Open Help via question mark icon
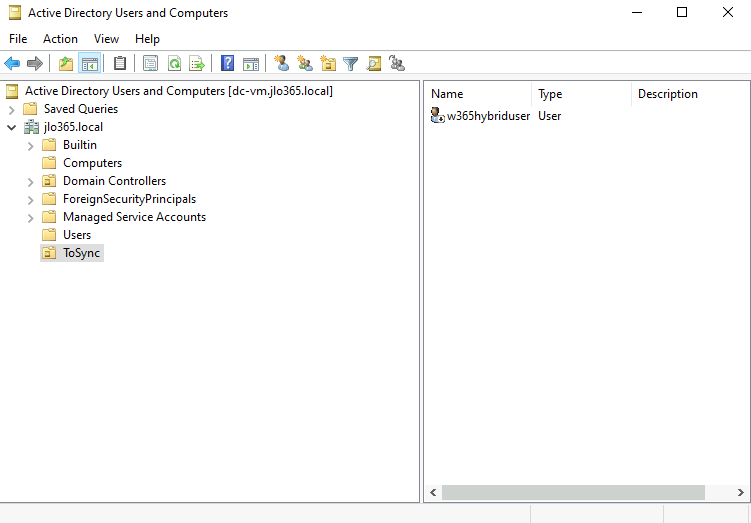 point(228,63)
